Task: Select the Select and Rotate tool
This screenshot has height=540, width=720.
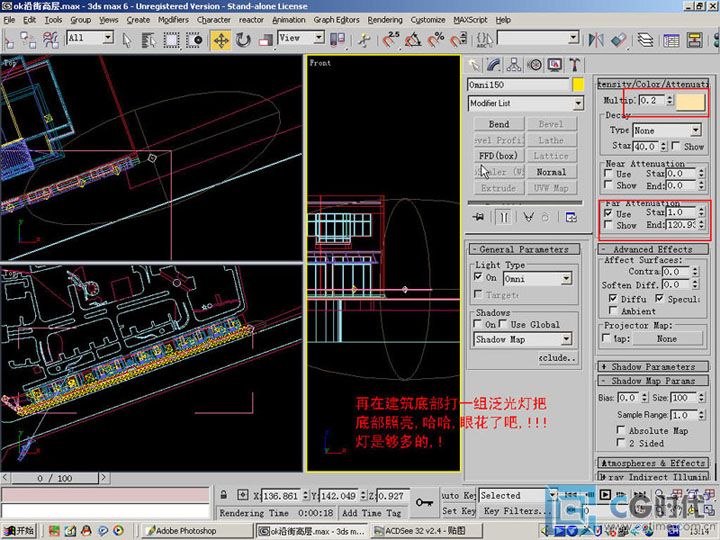Action: point(243,40)
